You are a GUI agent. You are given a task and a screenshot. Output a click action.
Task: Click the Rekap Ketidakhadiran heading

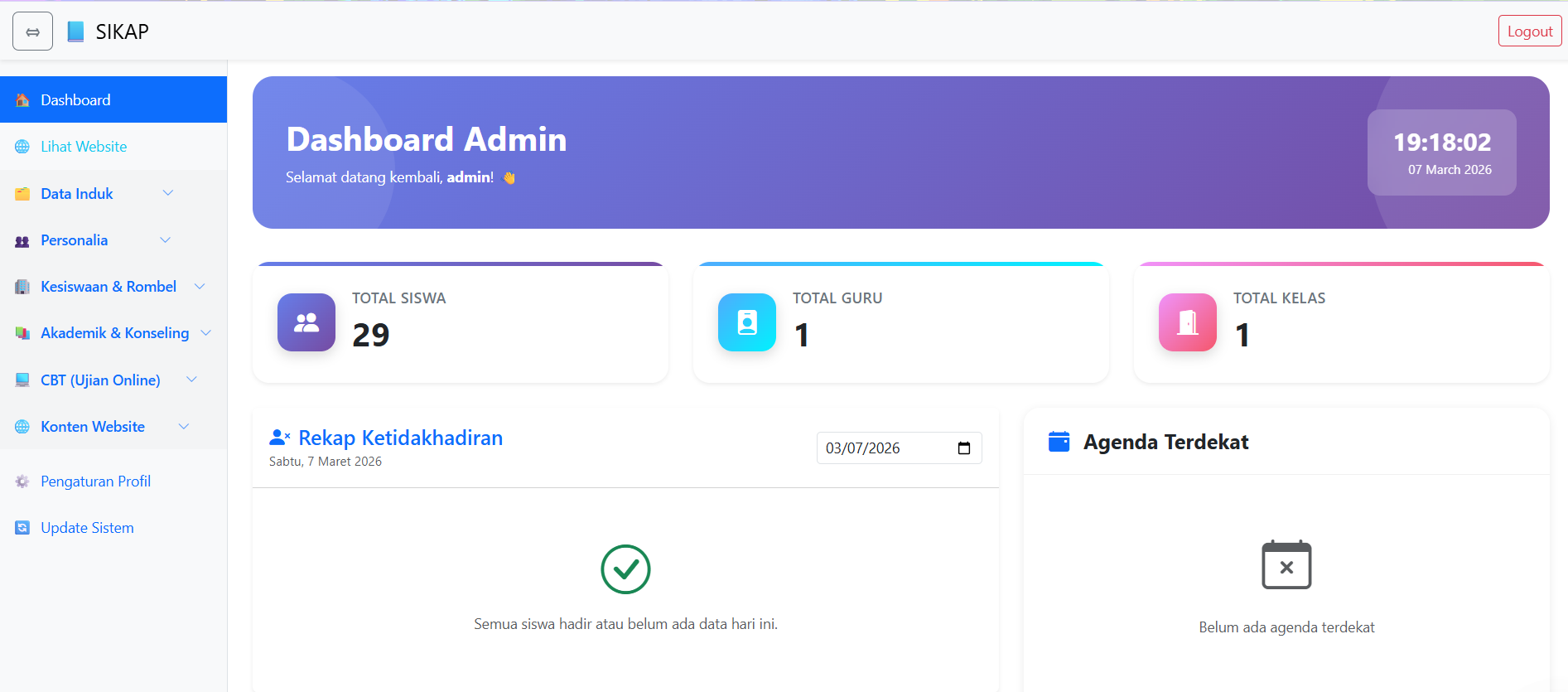pyautogui.click(x=401, y=438)
